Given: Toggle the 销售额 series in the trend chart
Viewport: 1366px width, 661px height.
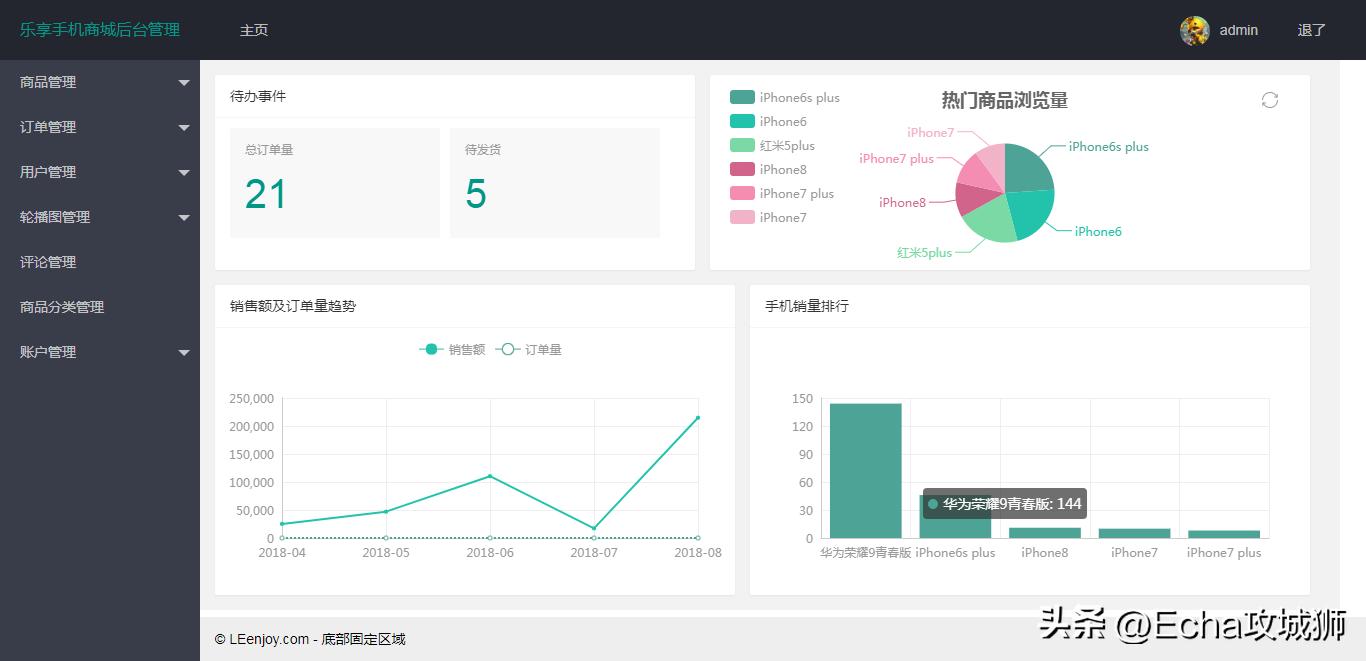Looking at the screenshot, I should point(451,349).
